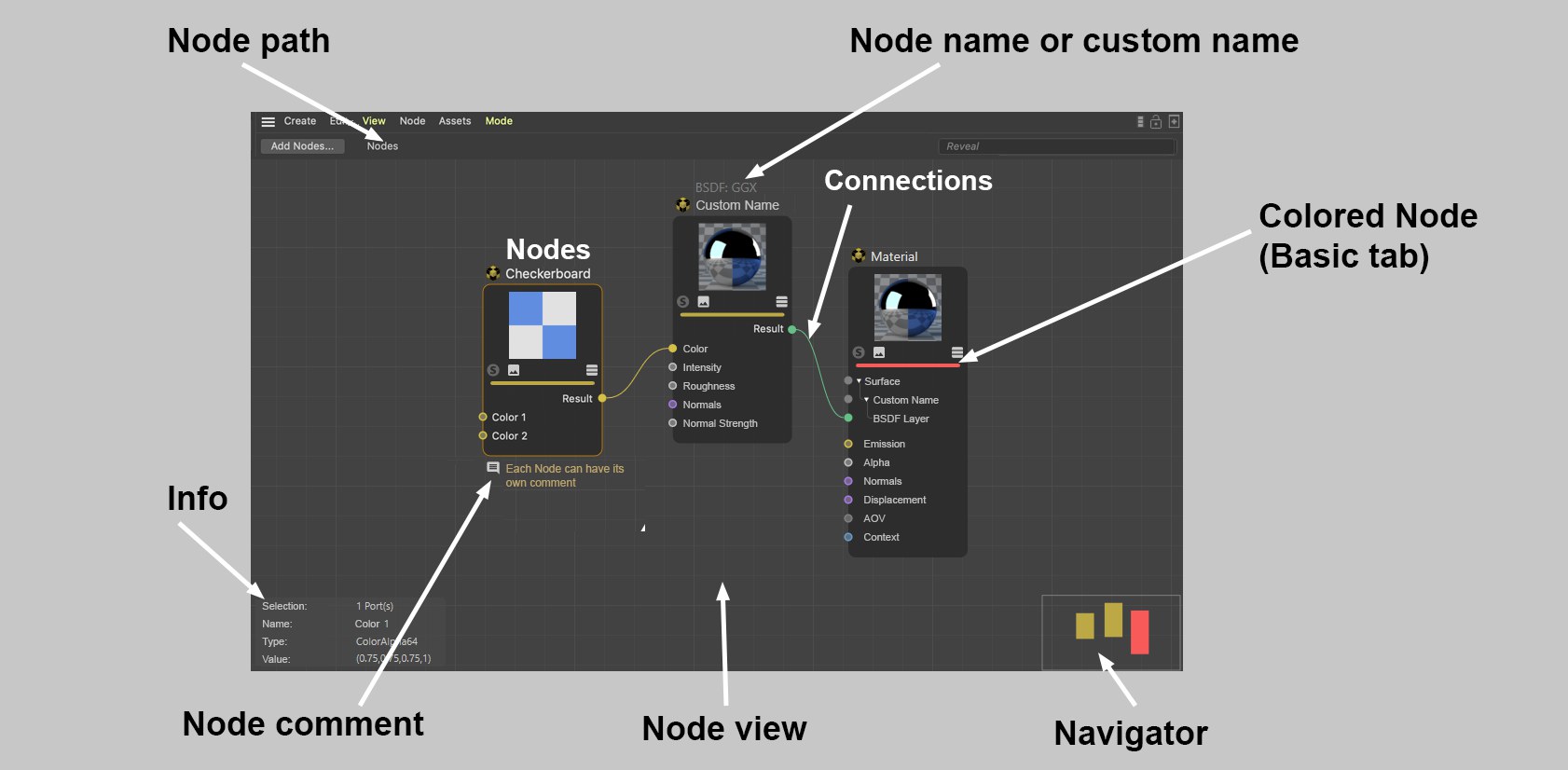The height and width of the screenshot is (770, 1568).
Task: Click the Custom Name node type icon
Action: pyautogui.click(x=683, y=205)
